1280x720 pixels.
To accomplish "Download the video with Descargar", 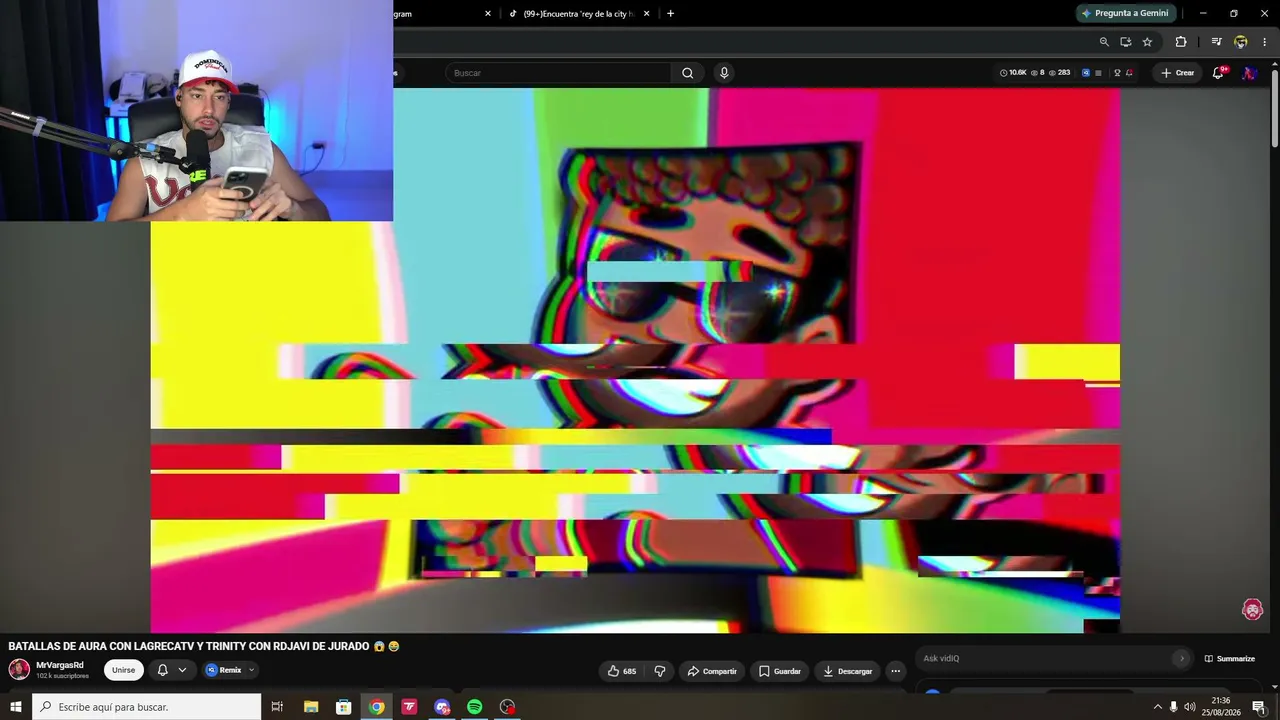I will click(847, 671).
